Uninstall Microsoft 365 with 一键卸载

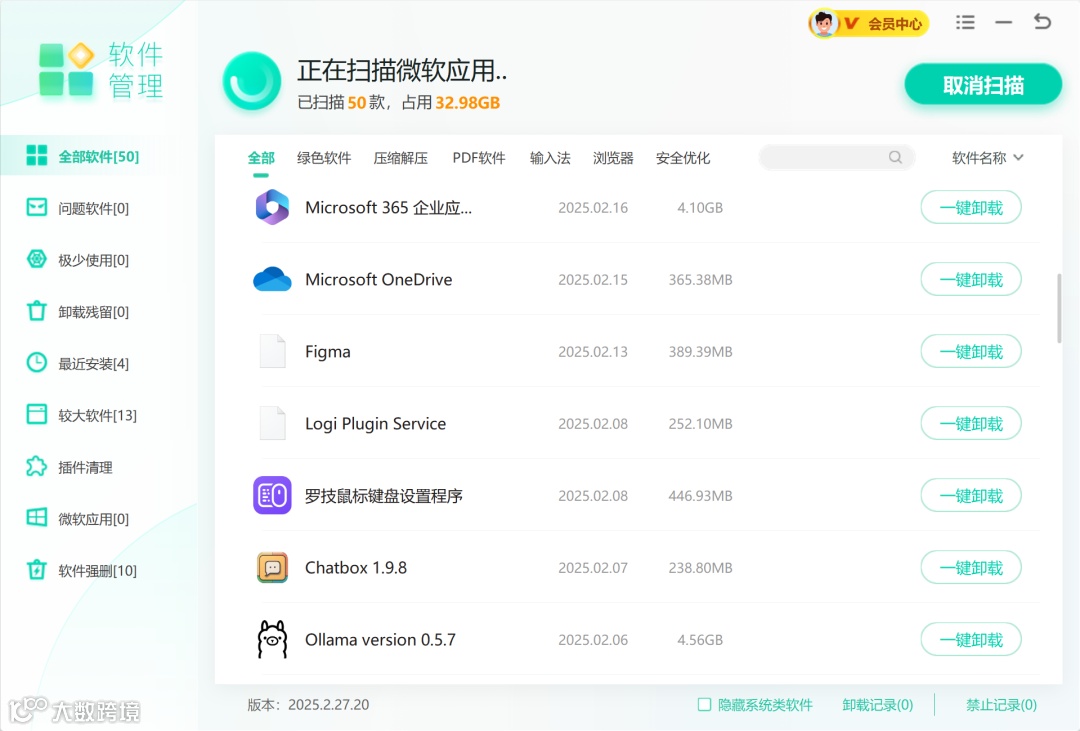click(970, 207)
